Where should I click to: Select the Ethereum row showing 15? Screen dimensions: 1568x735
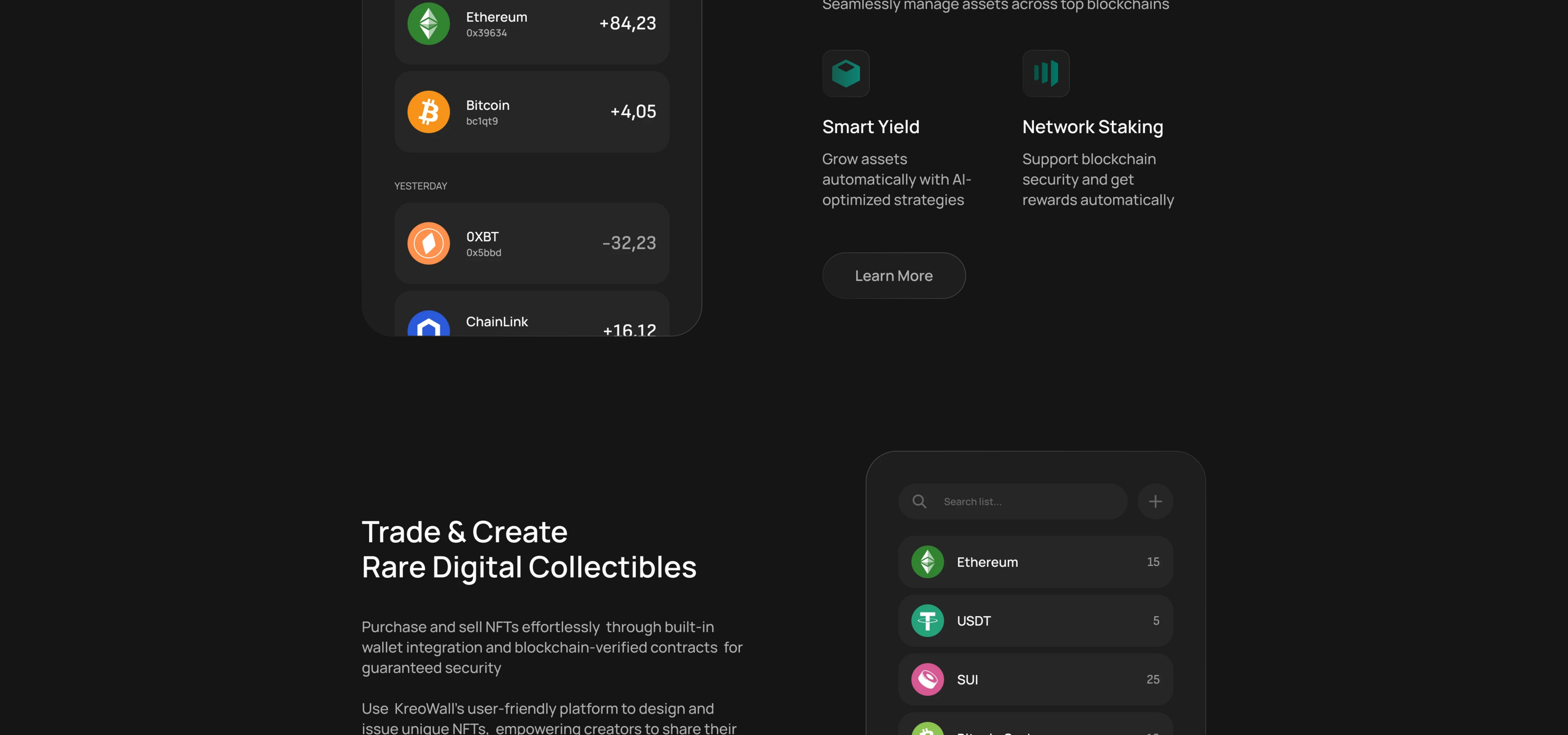tap(1035, 562)
